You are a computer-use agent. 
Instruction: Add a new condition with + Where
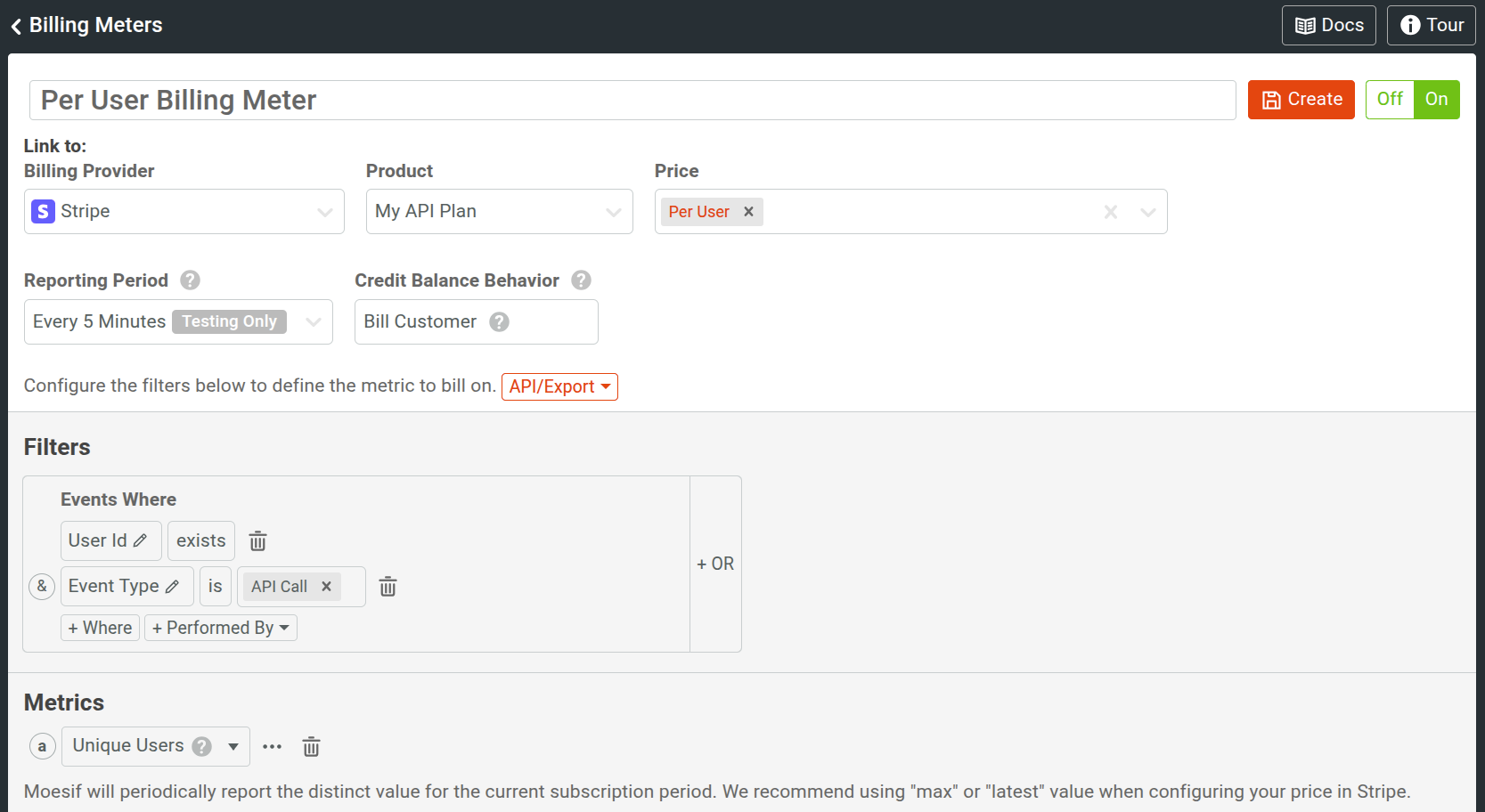100,628
